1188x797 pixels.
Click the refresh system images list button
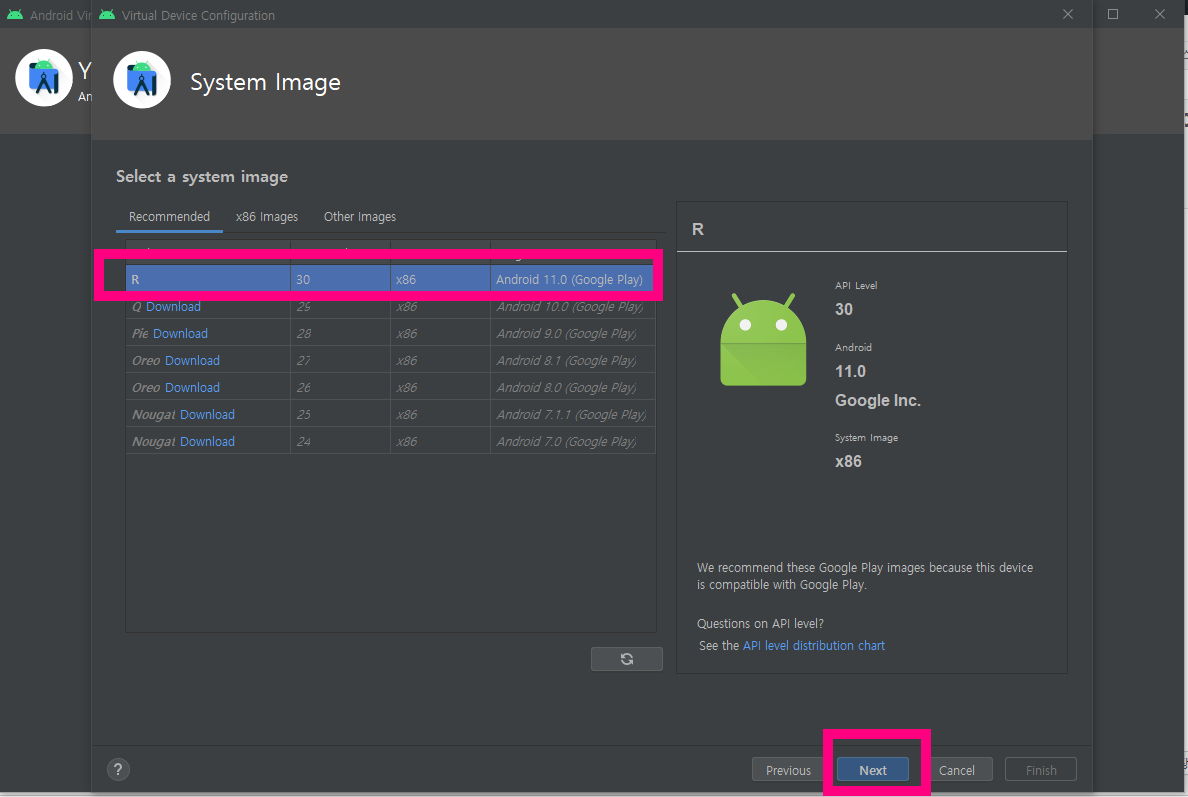click(627, 659)
